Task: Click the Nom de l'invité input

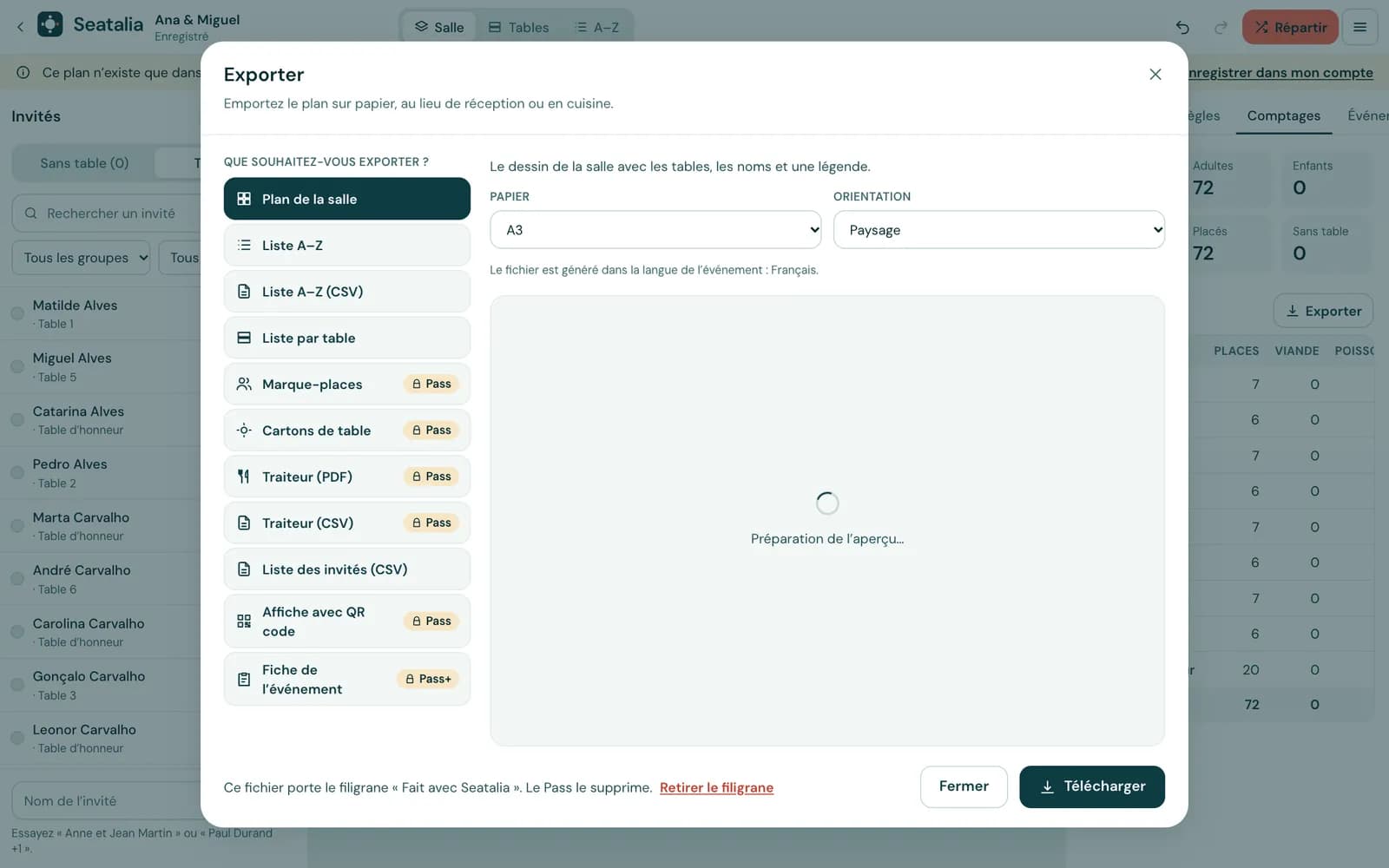Action: (106, 801)
